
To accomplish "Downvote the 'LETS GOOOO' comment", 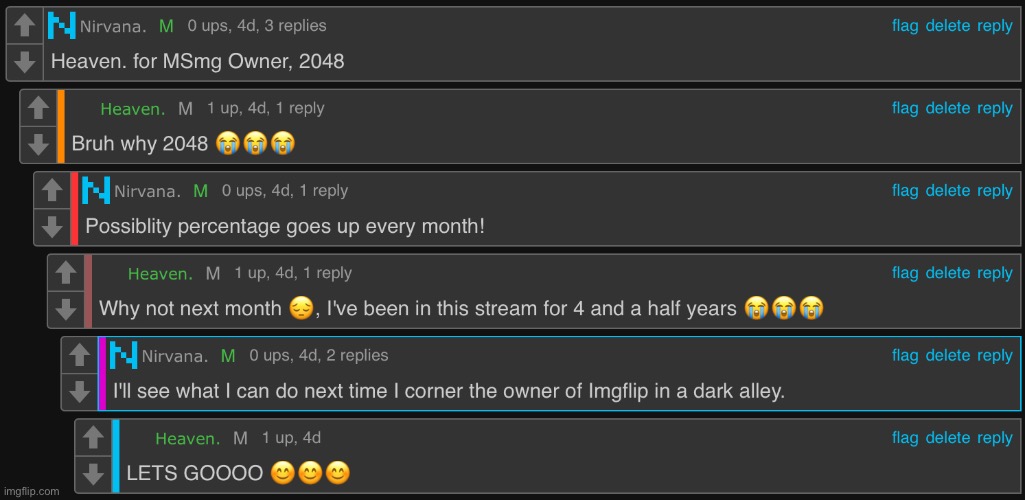I will pos(93,474).
